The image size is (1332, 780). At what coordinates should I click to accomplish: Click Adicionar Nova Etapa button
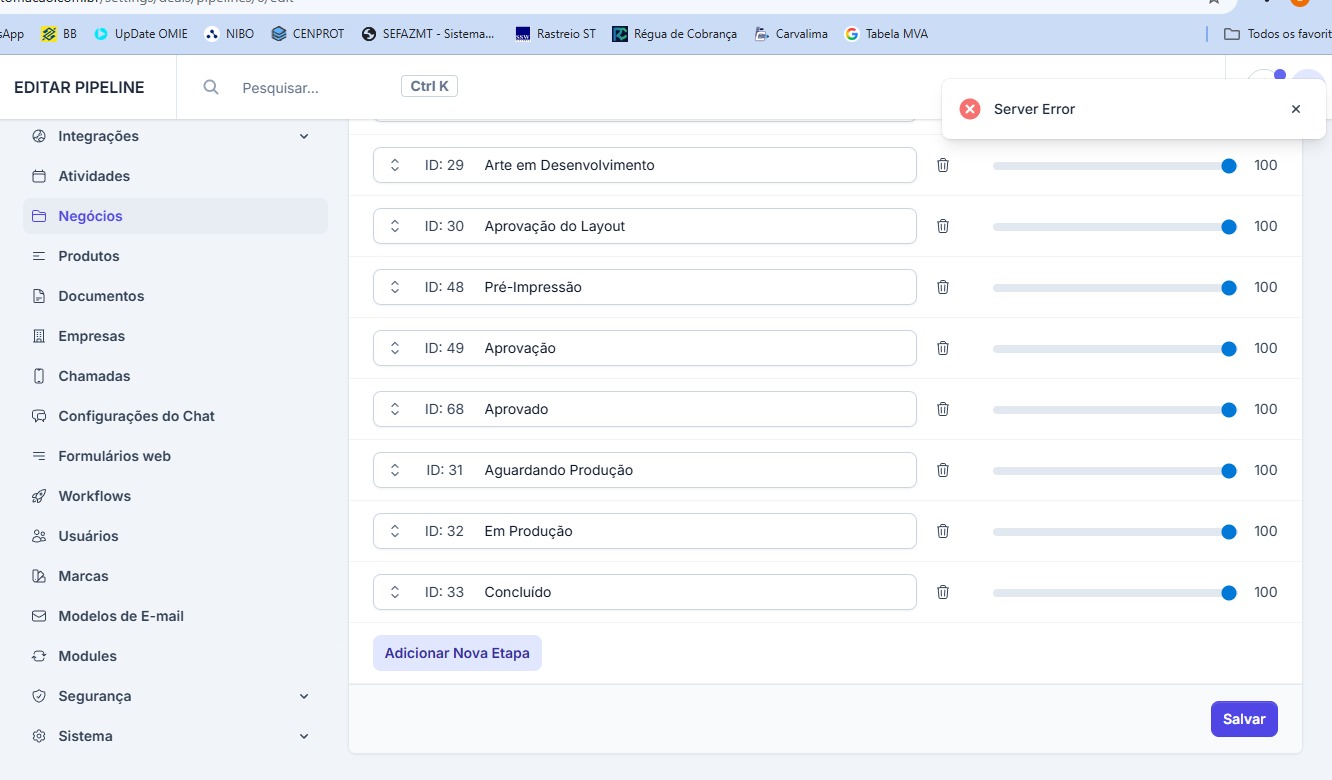[x=457, y=653]
